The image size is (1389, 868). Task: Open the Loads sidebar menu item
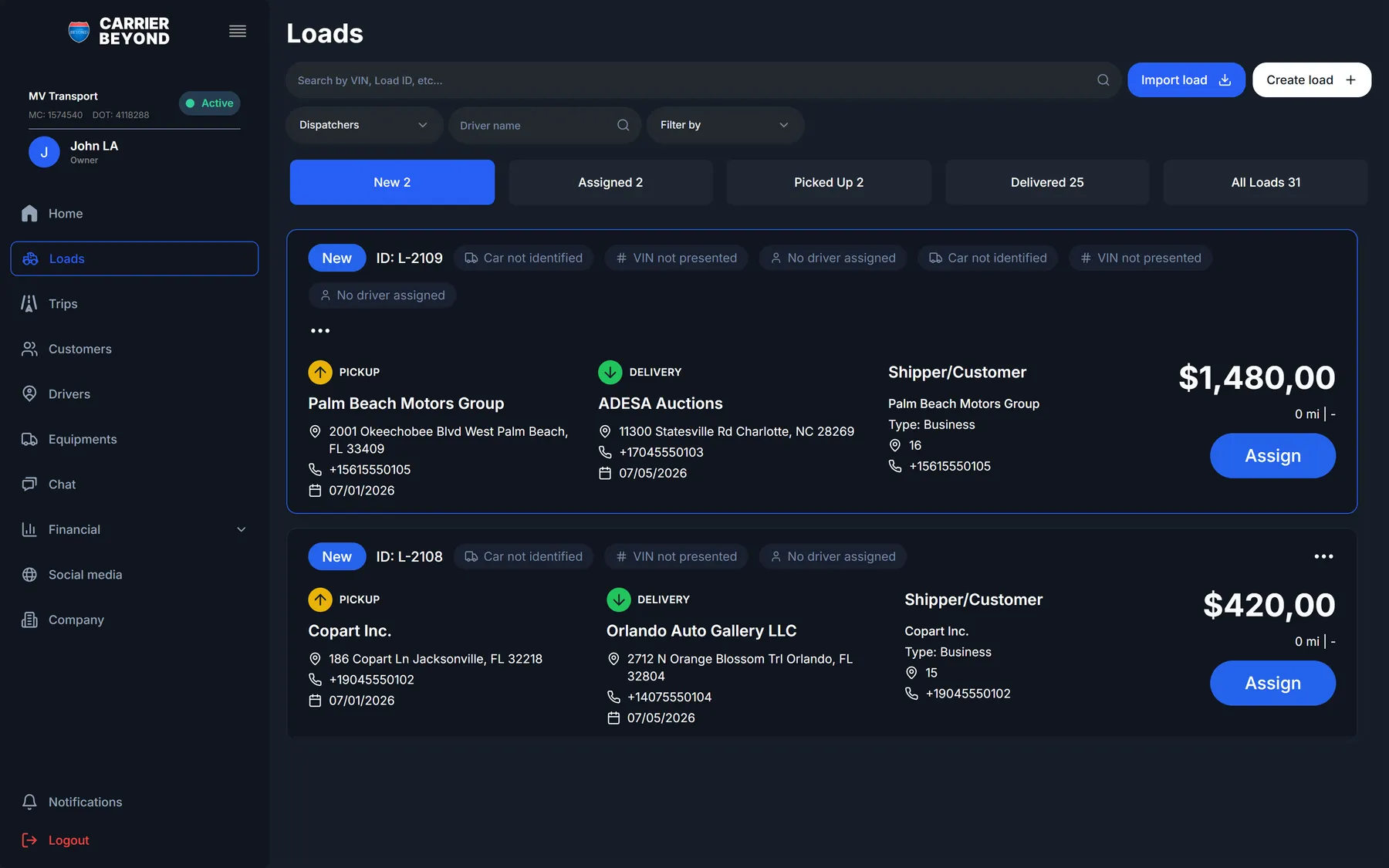click(134, 258)
